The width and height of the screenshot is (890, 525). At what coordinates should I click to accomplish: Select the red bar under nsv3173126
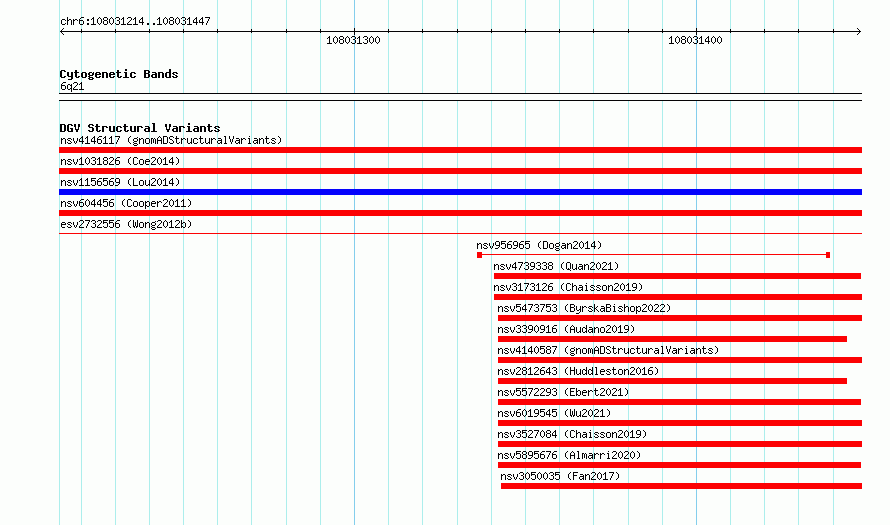pos(678,297)
